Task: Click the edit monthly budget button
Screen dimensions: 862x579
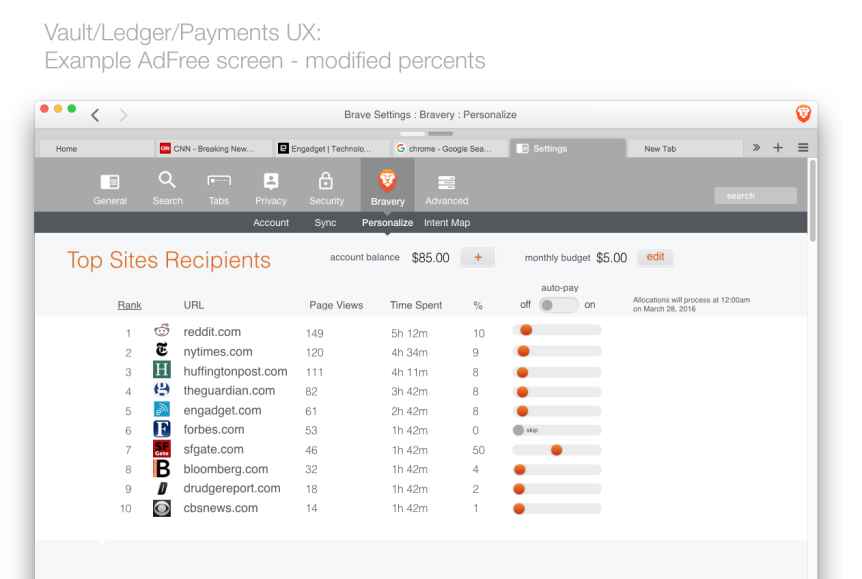Action: click(655, 257)
